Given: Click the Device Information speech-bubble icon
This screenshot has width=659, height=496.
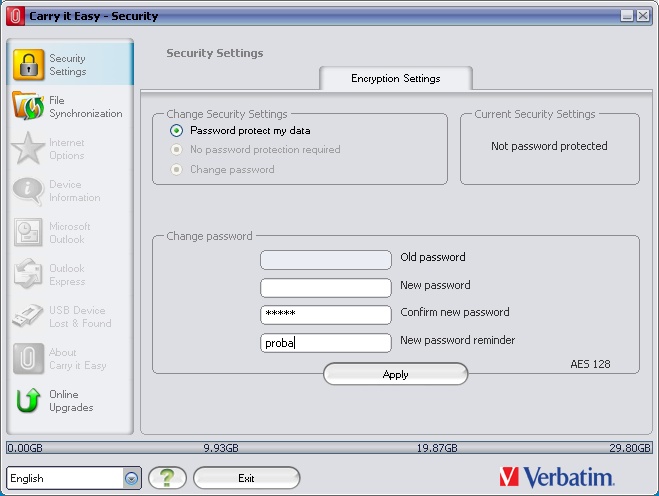Looking at the screenshot, I should (x=28, y=190).
